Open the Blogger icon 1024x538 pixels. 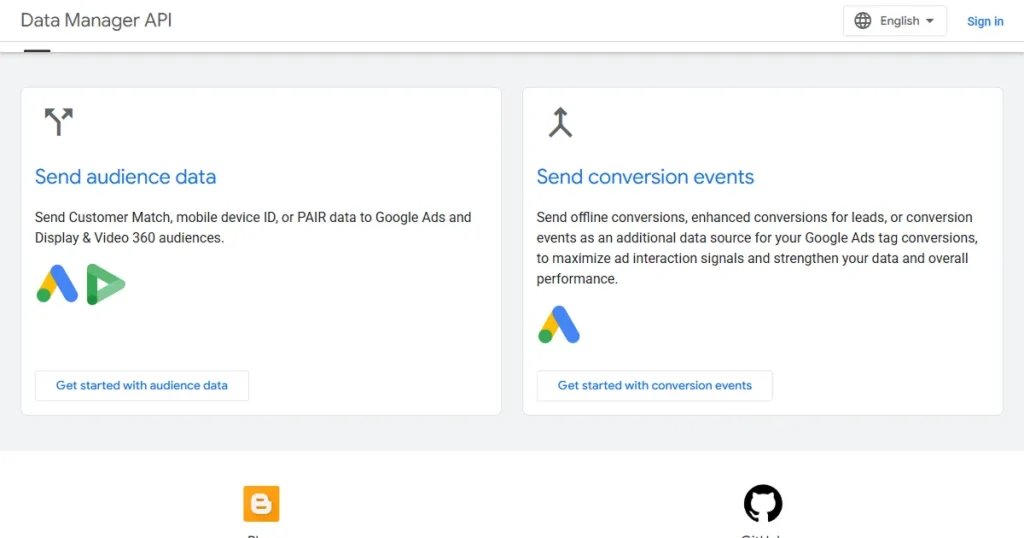[x=261, y=503]
